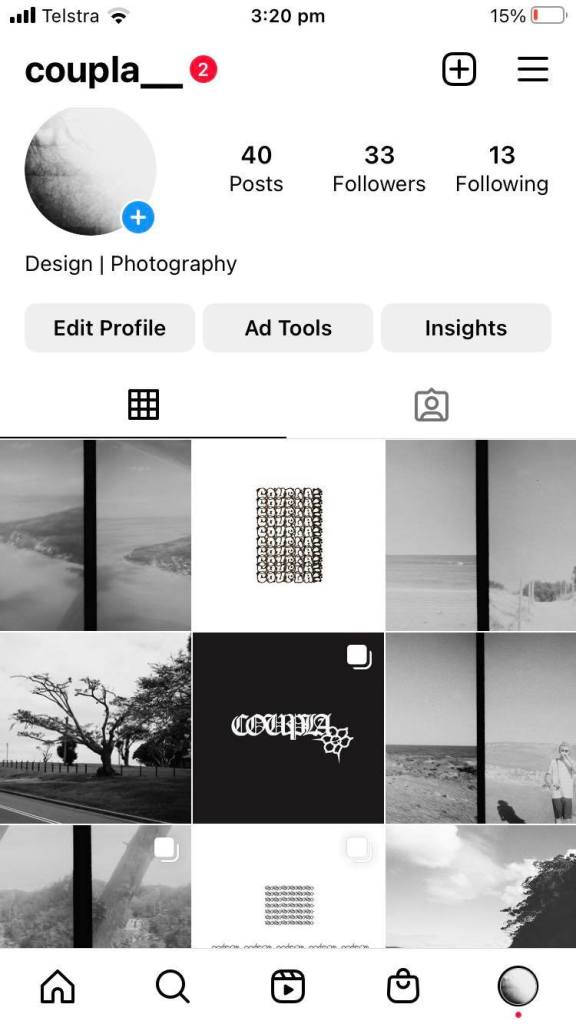Open the stacked COUPLA text pattern post
576x1024 pixels.
tap(289, 535)
